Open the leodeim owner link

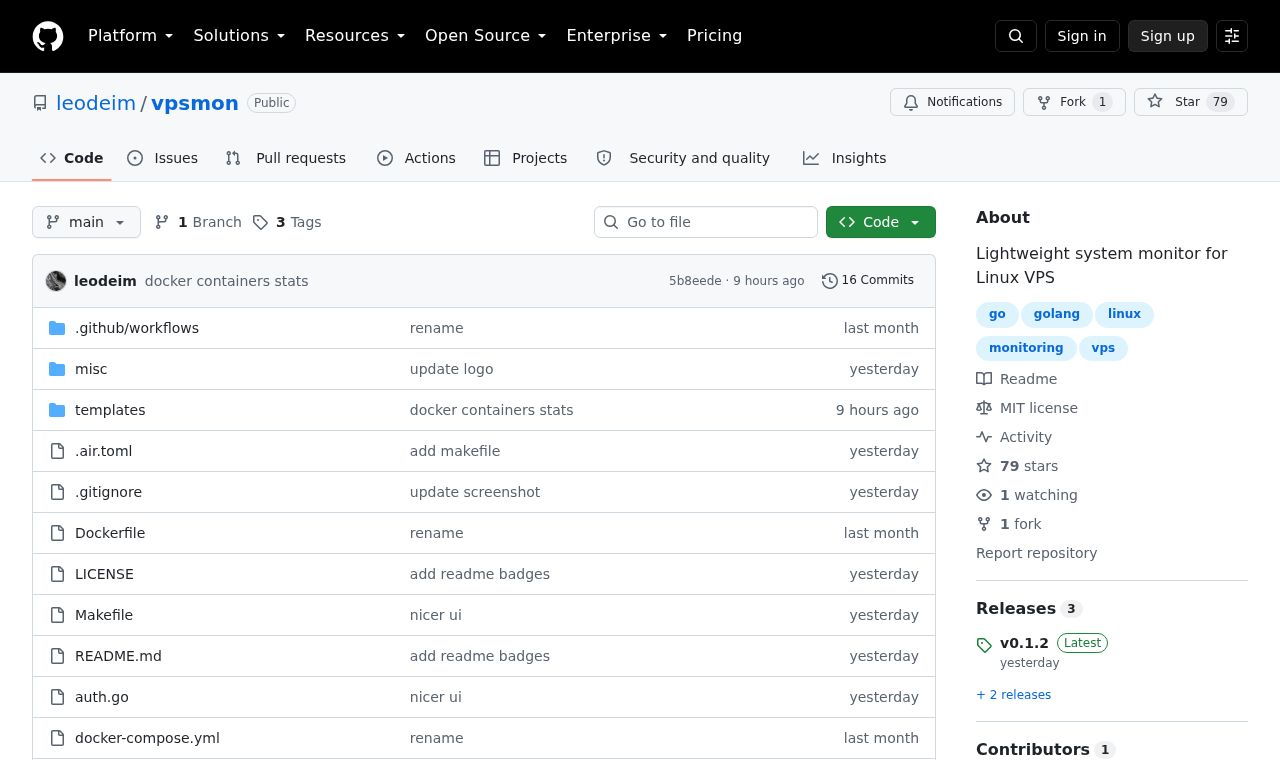[96, 103]
